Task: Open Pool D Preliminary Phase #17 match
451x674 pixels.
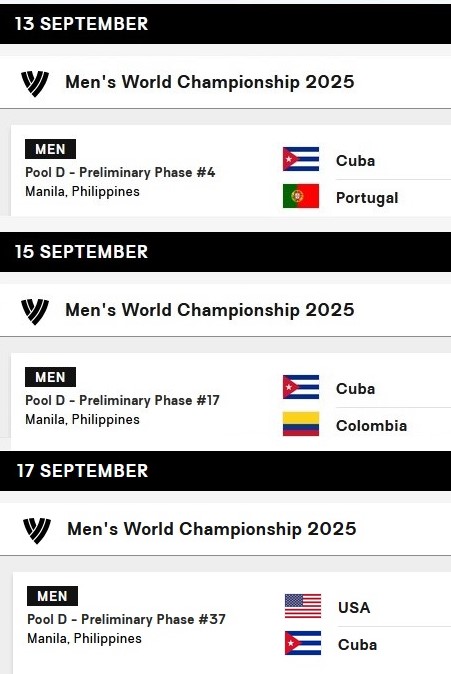Action: (122, 400)
